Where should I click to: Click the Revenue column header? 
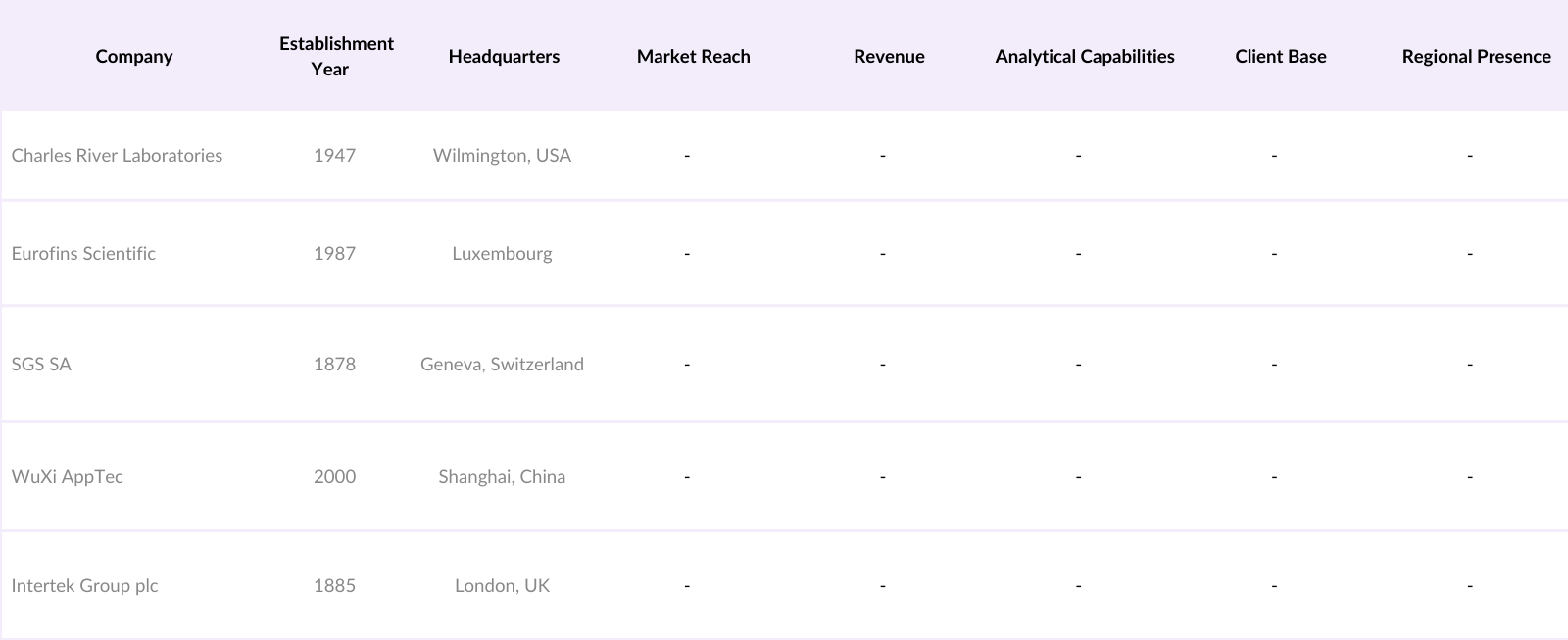point(889,56)
